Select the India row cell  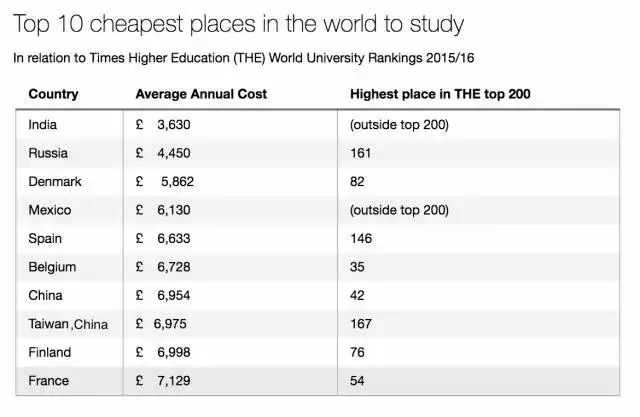point(43,125)
